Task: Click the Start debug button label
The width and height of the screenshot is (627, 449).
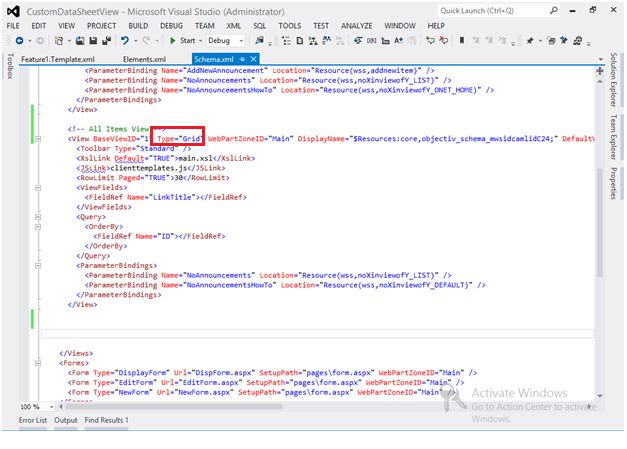Action: [x=188, y=40]
